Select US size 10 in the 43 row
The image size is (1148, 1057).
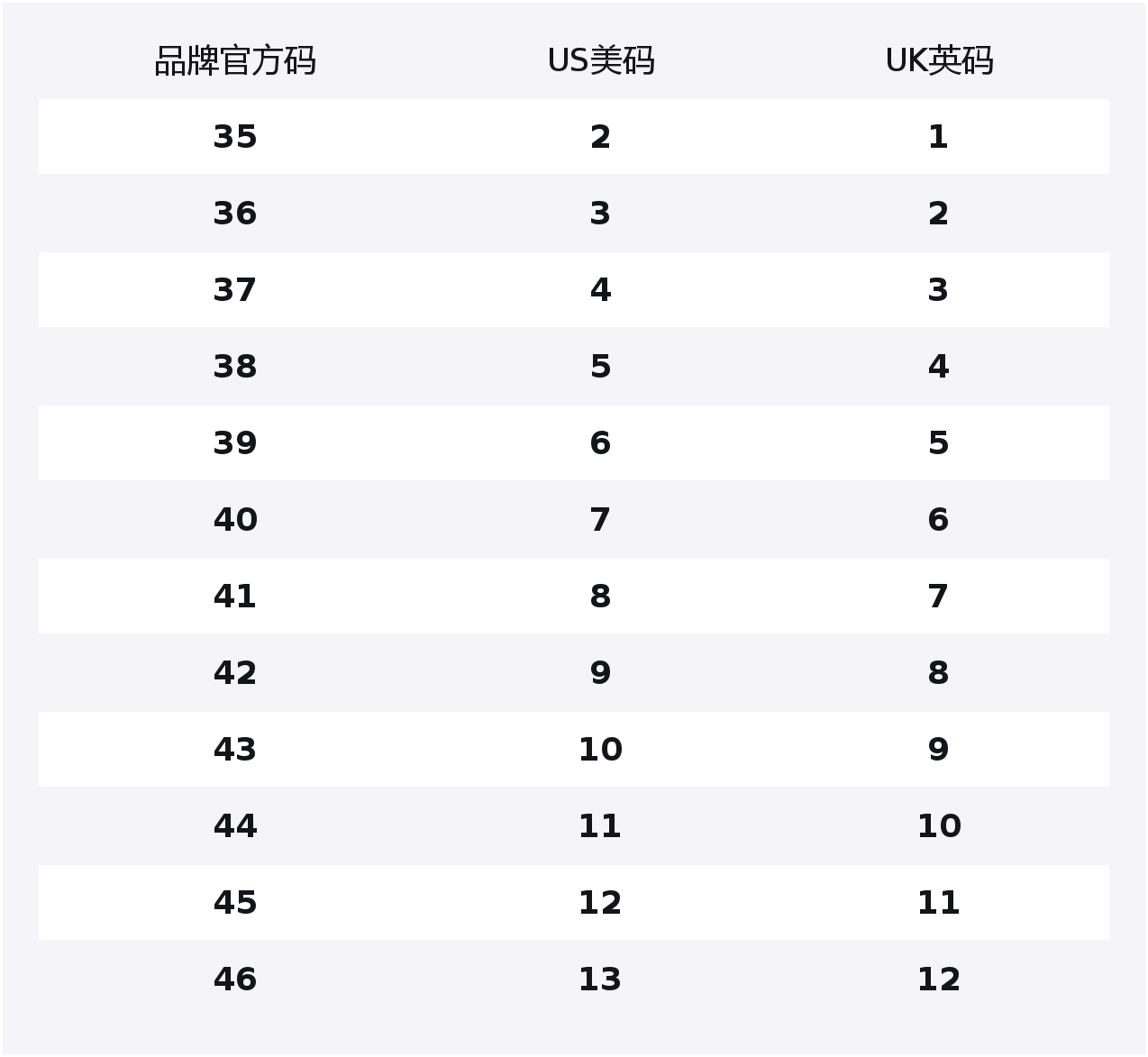coord(600,750)
